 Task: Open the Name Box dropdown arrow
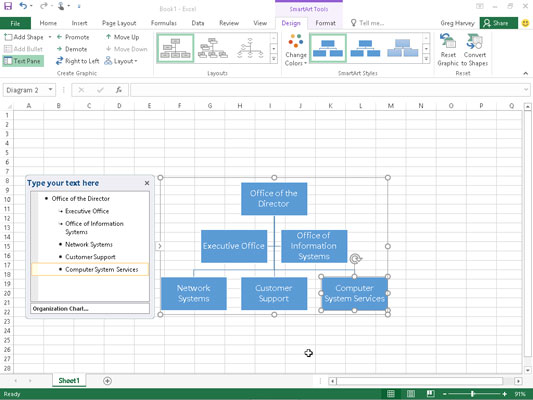click(x=50, y=90)
